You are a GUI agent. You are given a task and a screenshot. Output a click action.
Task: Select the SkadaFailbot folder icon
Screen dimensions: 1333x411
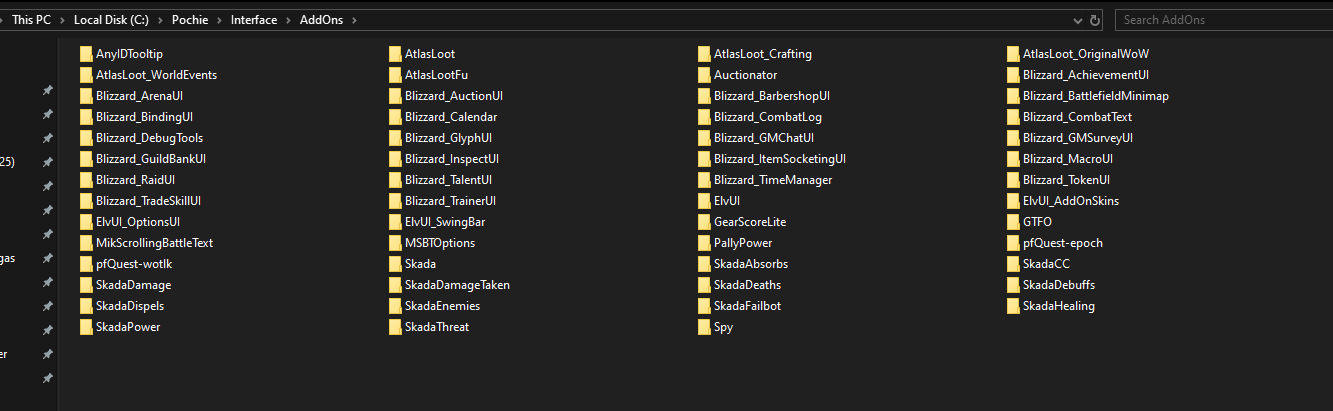(703, 306)
